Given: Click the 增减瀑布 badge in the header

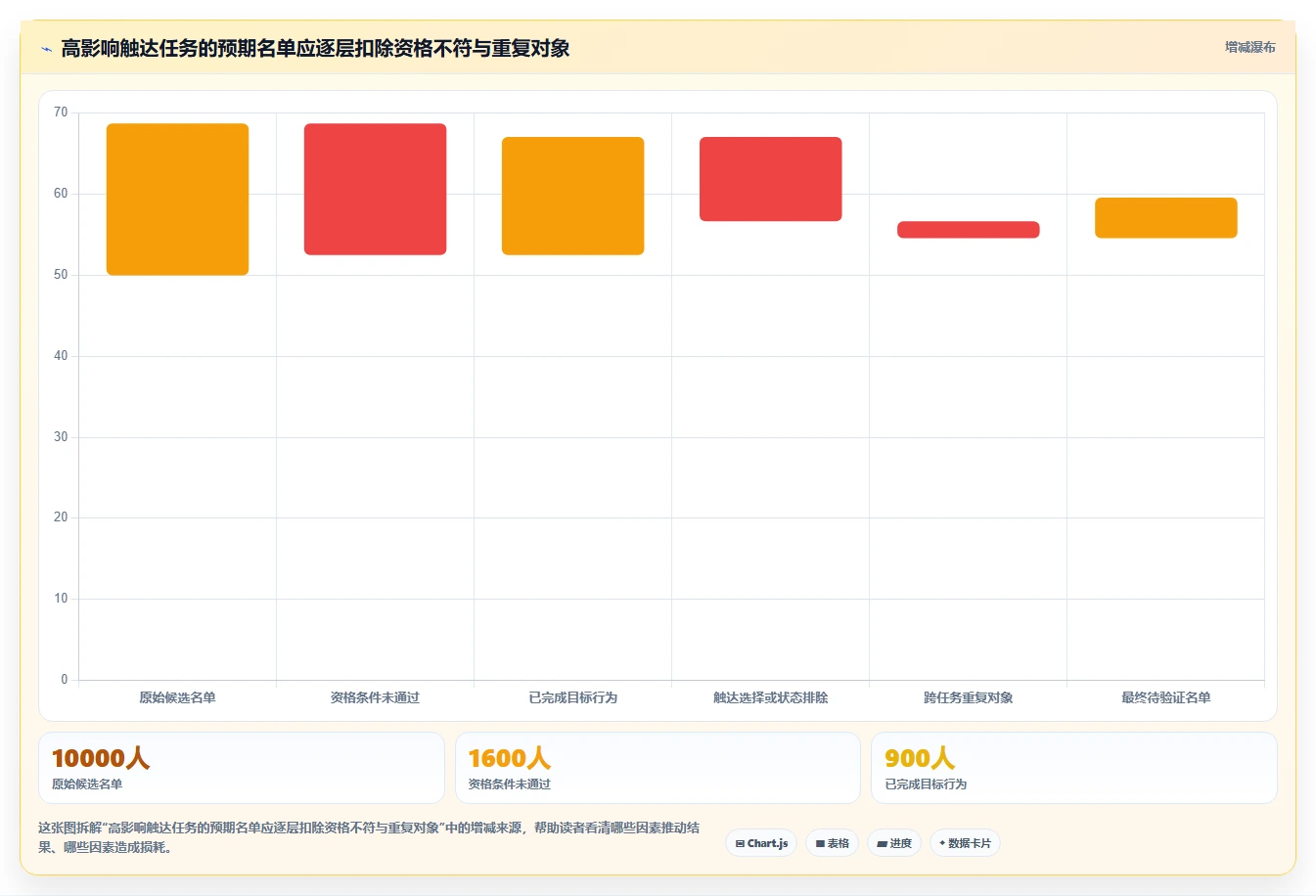Looking at the screenshot, I should pos(1249,47).
